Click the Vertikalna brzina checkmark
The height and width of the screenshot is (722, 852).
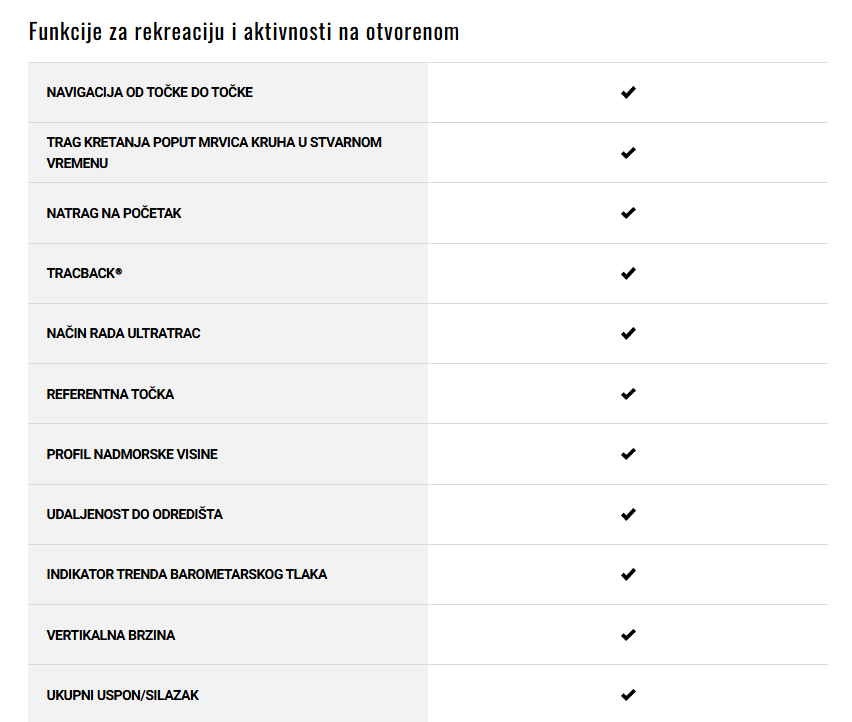click(x=628, y=635)
